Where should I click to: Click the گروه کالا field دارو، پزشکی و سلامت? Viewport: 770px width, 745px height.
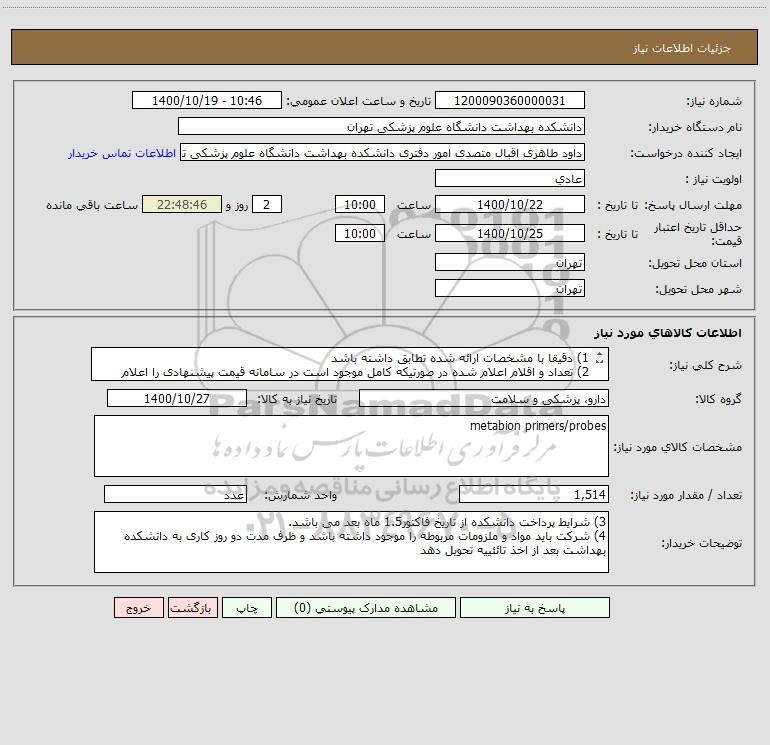(484, 398)
